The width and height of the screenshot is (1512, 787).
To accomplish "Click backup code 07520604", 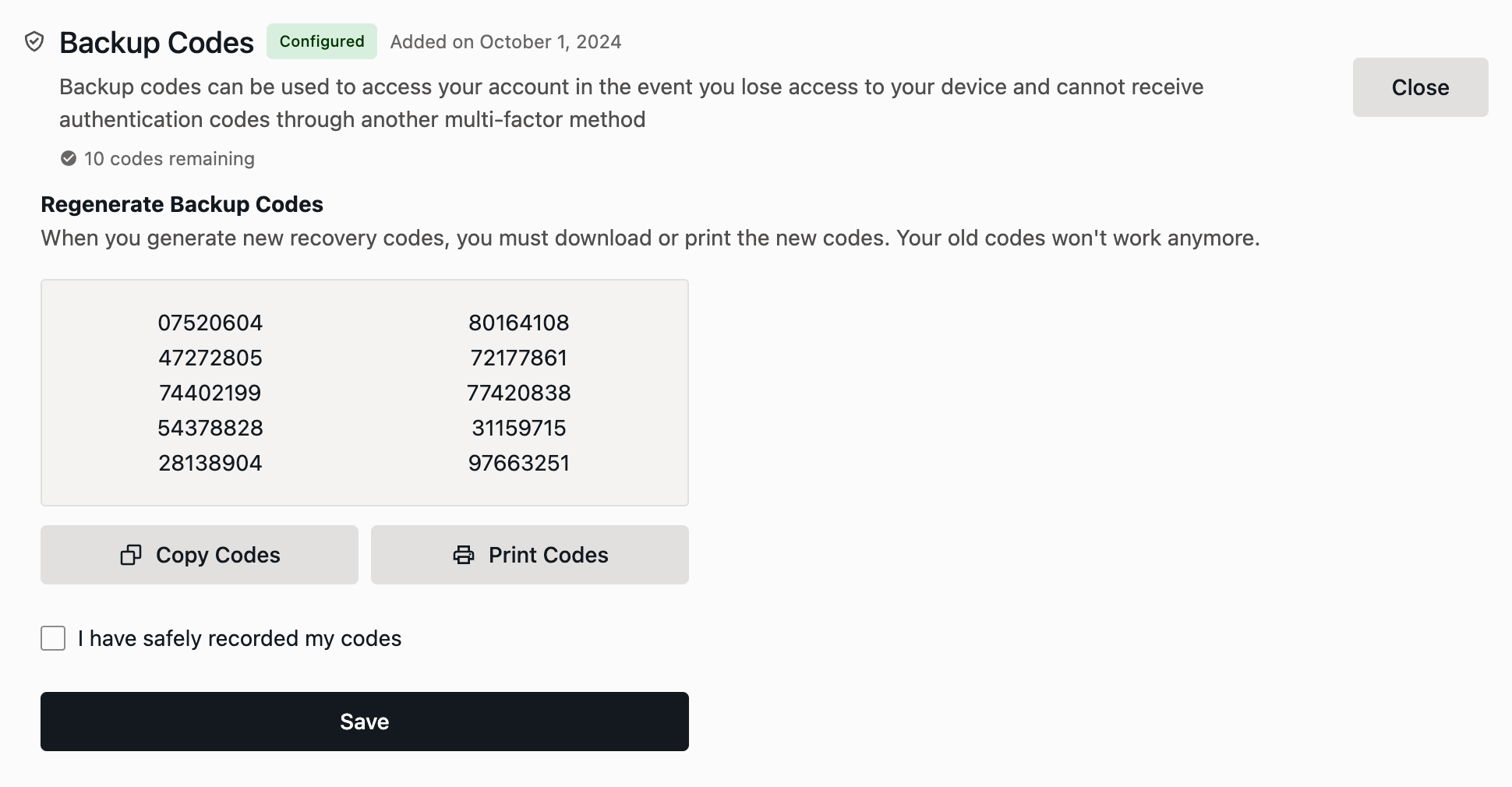I will [x=210, y=323].
